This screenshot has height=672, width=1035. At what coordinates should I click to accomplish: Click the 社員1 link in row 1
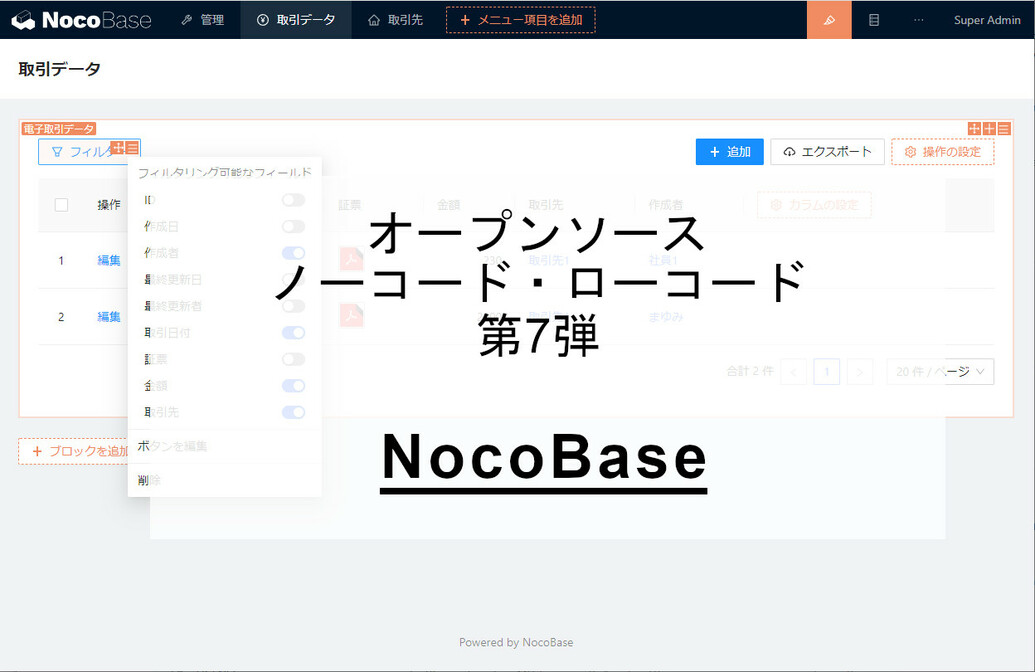[663, 260]
